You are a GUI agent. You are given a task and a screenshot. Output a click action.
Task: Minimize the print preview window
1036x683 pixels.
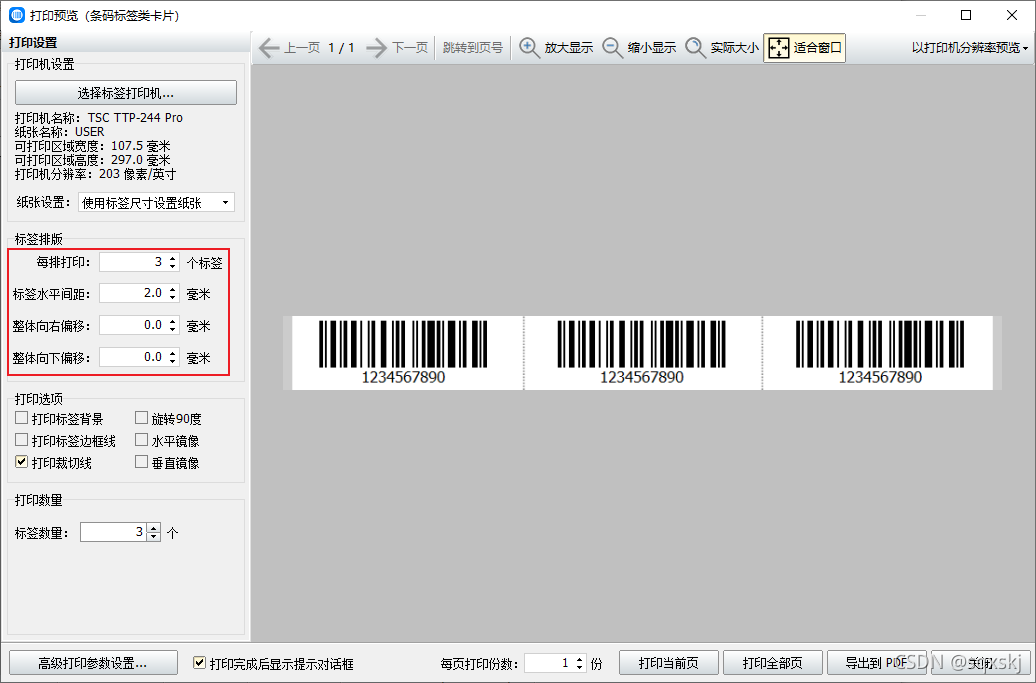tap(920, 15)
